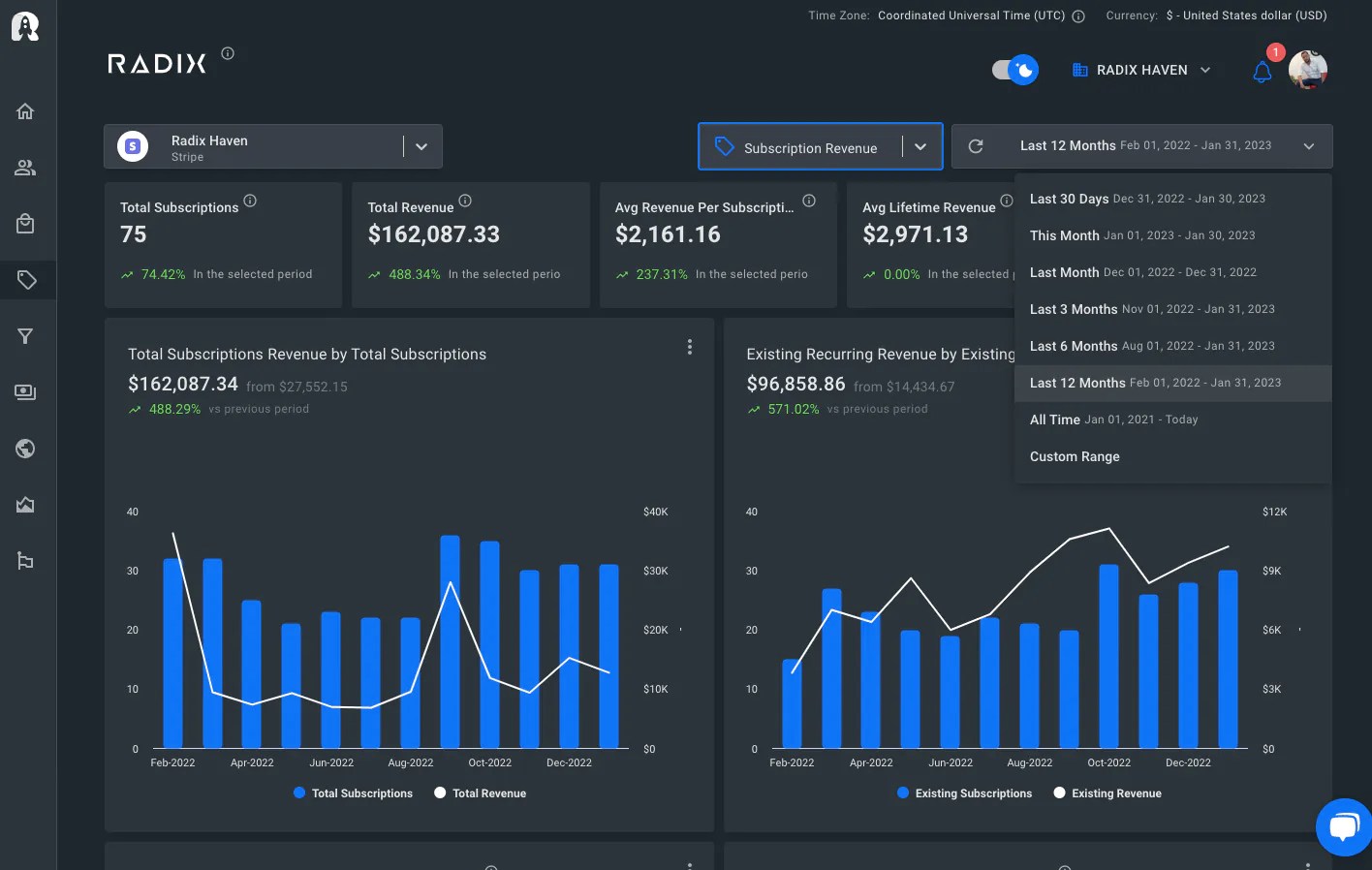Open the Orders bag icon in sidebar

tap(26, 223)
